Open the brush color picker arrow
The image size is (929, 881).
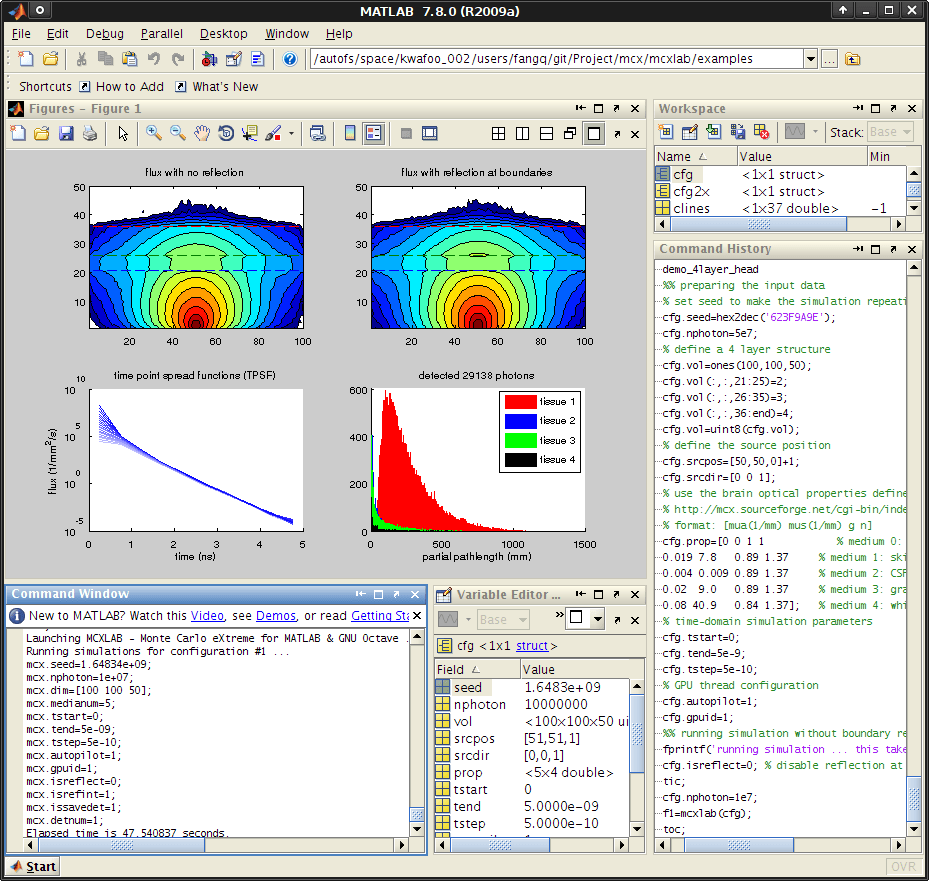tap(290, 132)
